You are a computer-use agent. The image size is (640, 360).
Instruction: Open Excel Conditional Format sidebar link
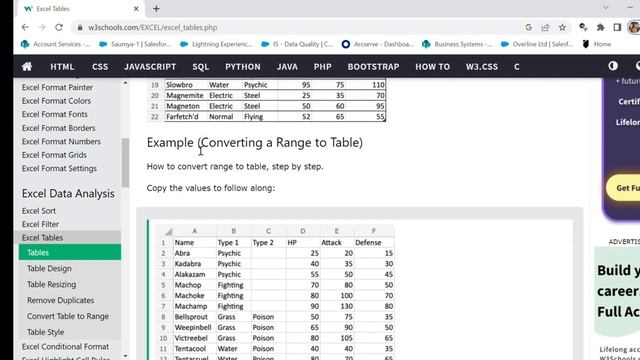click(x=65, y=347)
